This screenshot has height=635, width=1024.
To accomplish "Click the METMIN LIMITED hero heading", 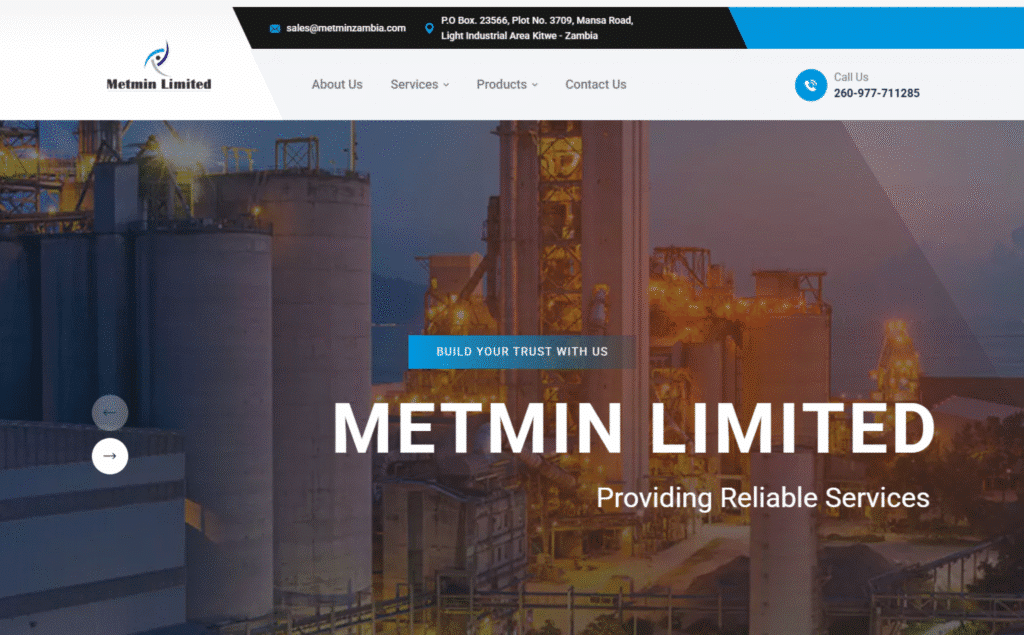I will (634, 429).
